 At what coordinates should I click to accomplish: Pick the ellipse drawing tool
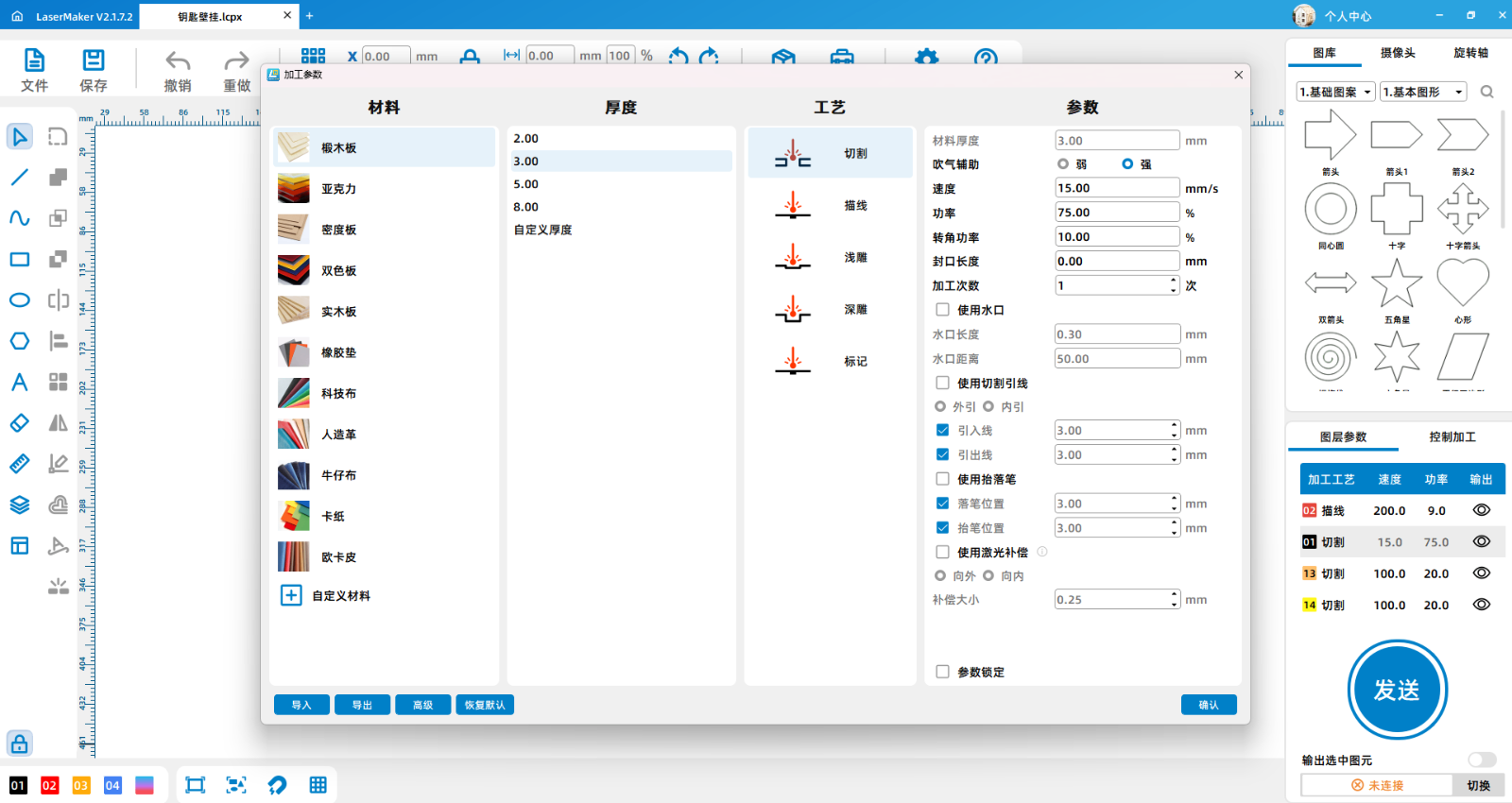[19, 300]
